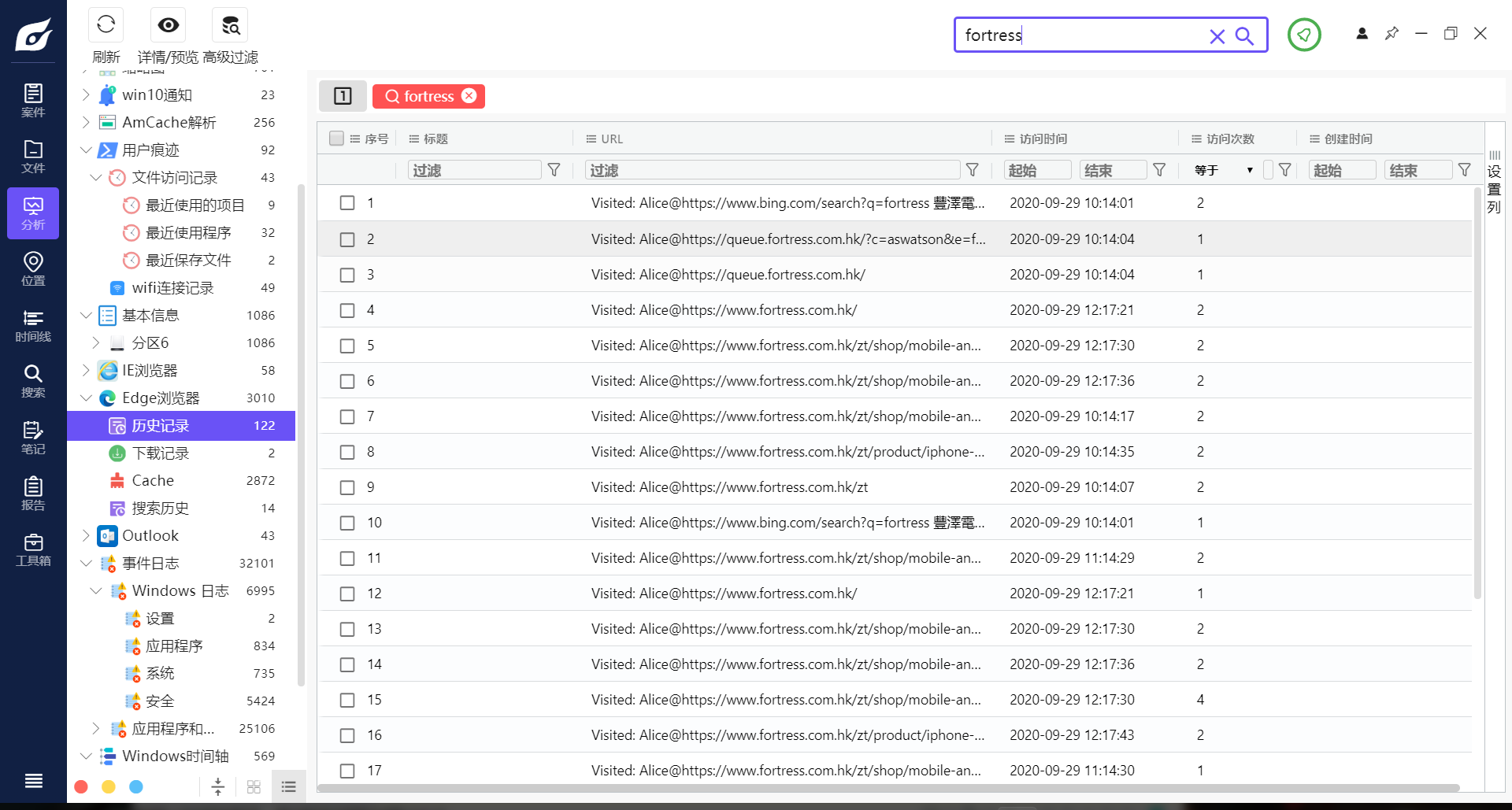The height and width of the screenshot is (810, 1512).
Task: Click the collapse-all icon at tree bottom
Action: (x=218, y=786)
